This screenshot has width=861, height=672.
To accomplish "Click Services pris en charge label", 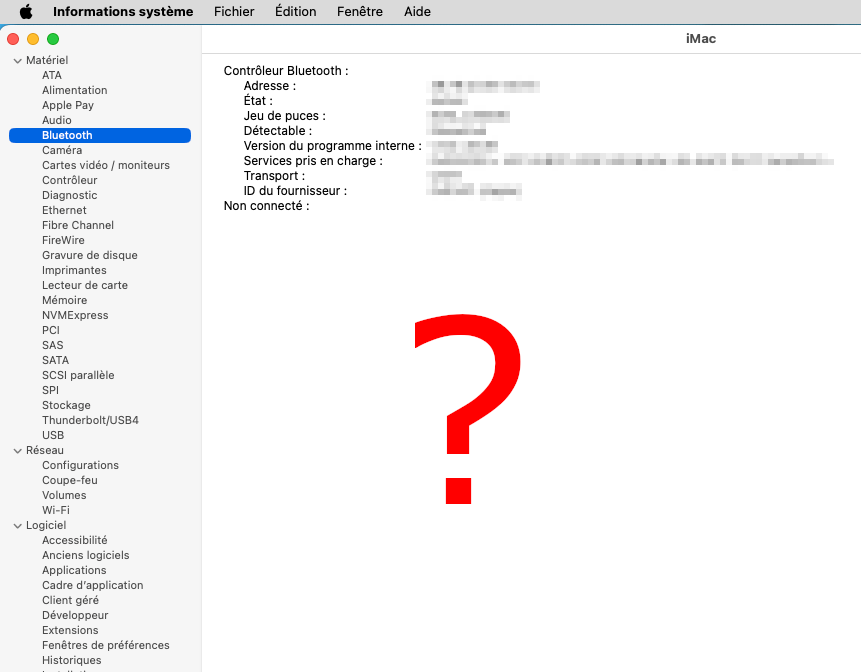I will tap(313, 161).
